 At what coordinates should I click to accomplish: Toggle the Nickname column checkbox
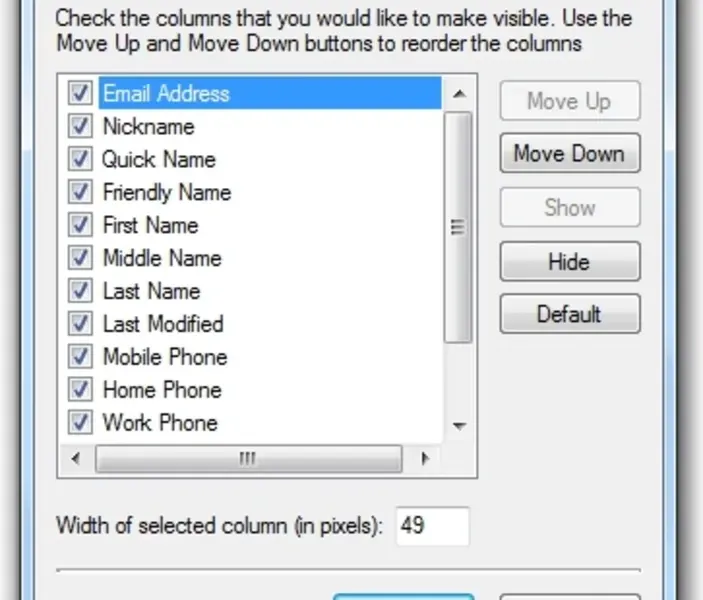pos(80,127)
